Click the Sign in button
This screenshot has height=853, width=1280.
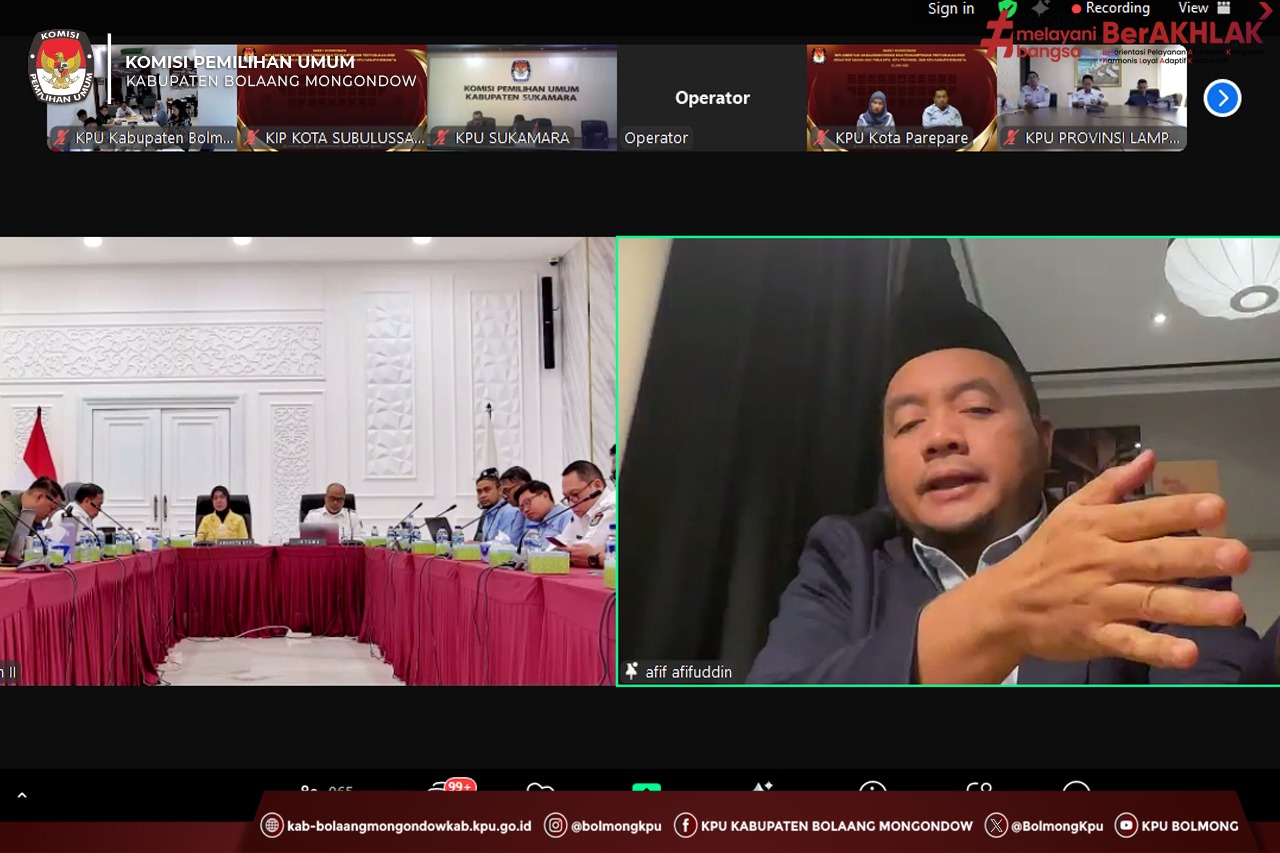pos(950,9)
